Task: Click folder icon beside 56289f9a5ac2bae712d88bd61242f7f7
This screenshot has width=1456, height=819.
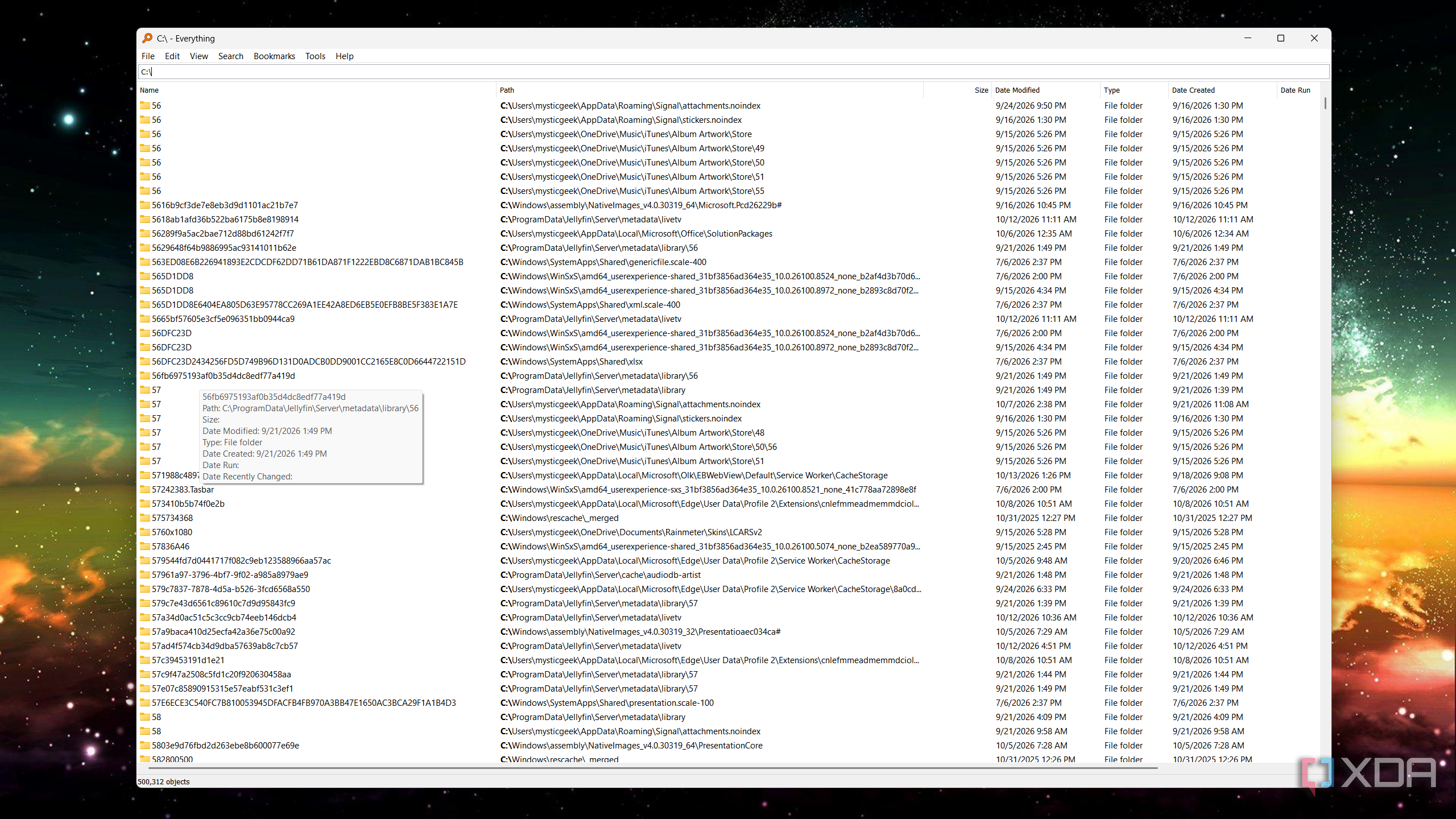Action: pos(145,233)
